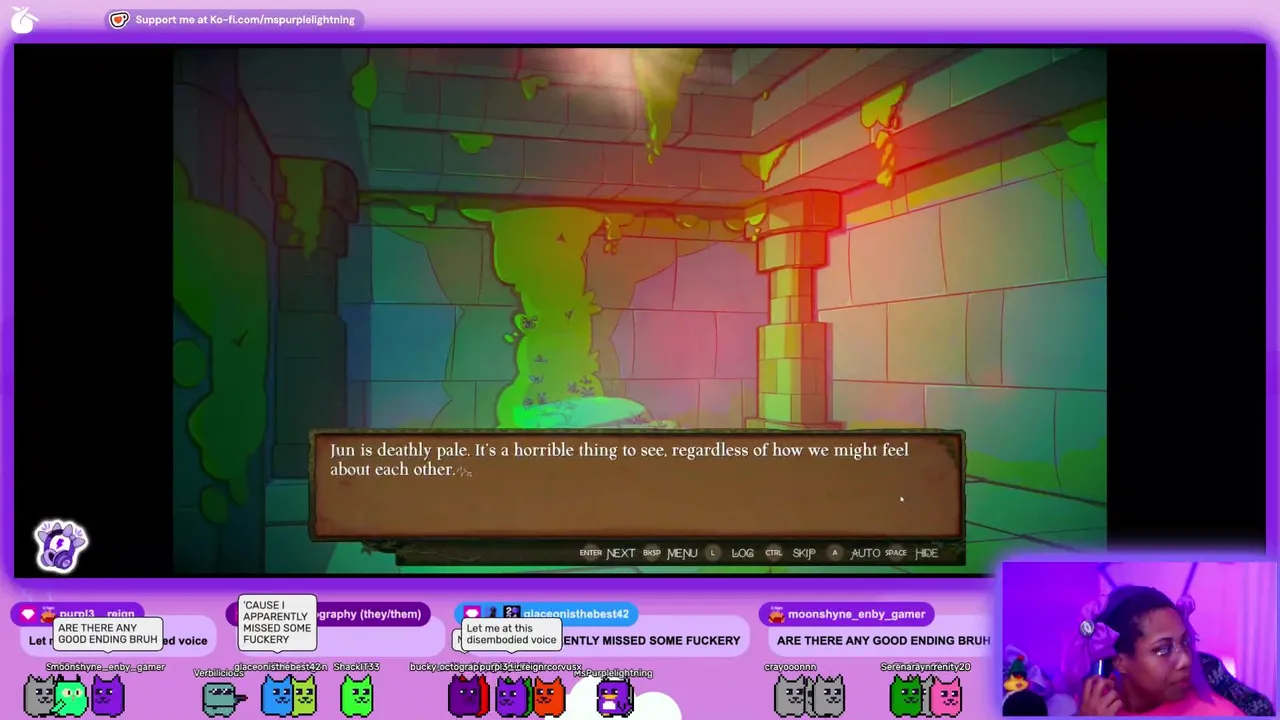Viewport: 1280px width, 720px height.
Task: Click the BKSP key hint icon
Action: tap(652, 553)
